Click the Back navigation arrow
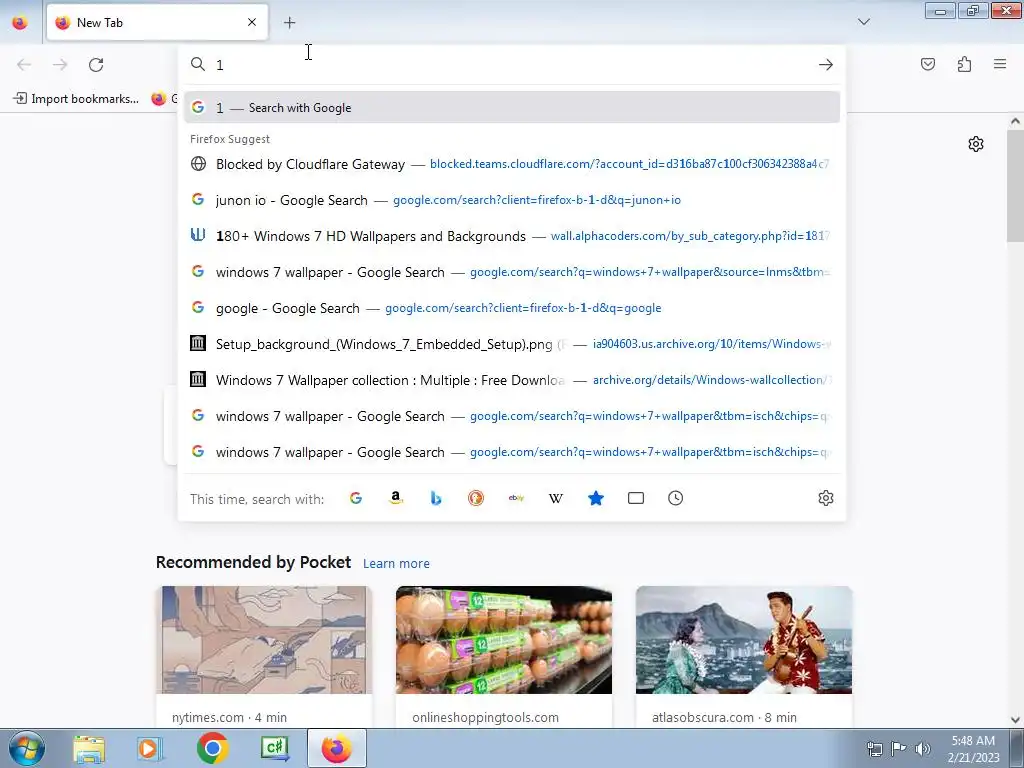This screenshot has width=1024, height=768. pos(24,64)
